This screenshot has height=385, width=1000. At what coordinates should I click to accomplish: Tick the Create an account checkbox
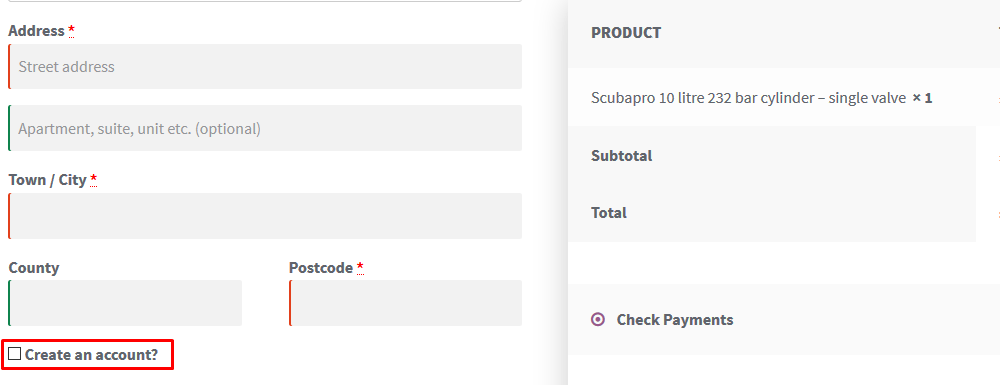[x=15, y=354]
